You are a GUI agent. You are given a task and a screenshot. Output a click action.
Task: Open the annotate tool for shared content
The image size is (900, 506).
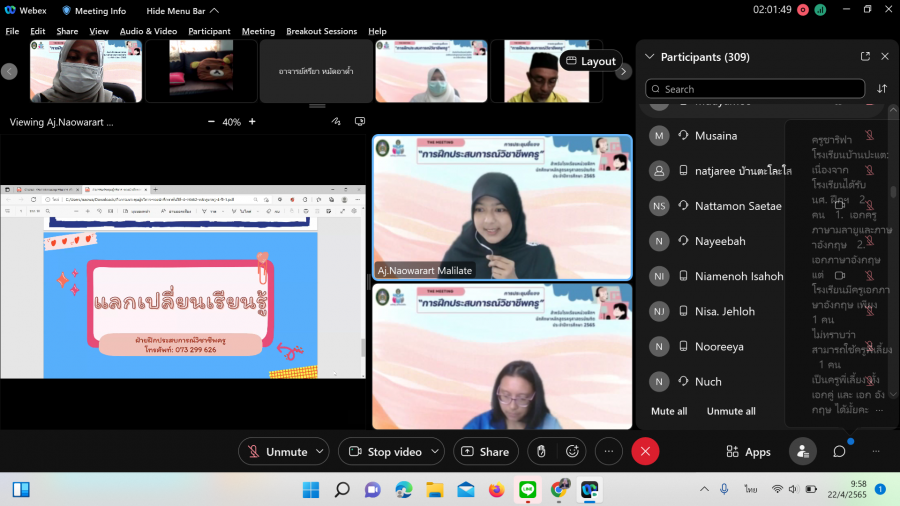click(x=336, y=122)
